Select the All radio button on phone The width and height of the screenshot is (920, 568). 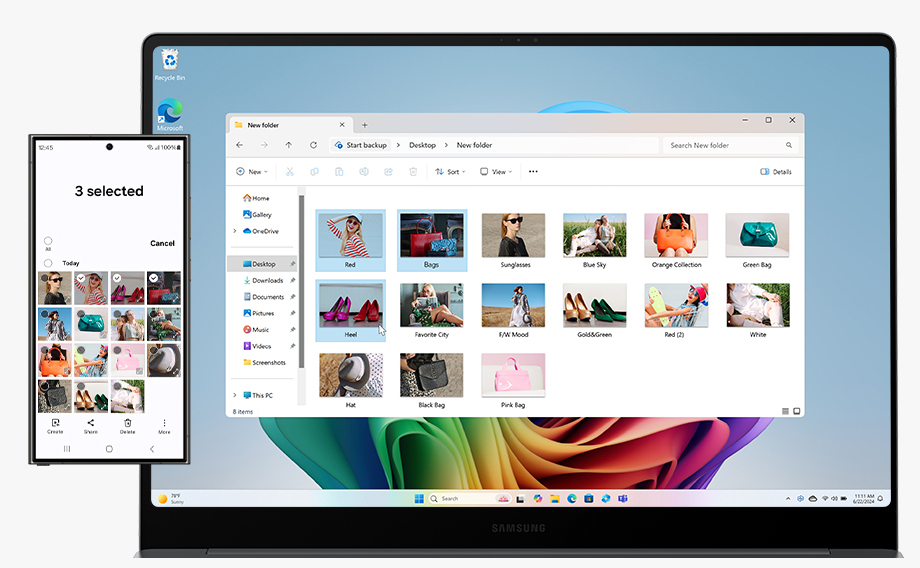point(48,241)
